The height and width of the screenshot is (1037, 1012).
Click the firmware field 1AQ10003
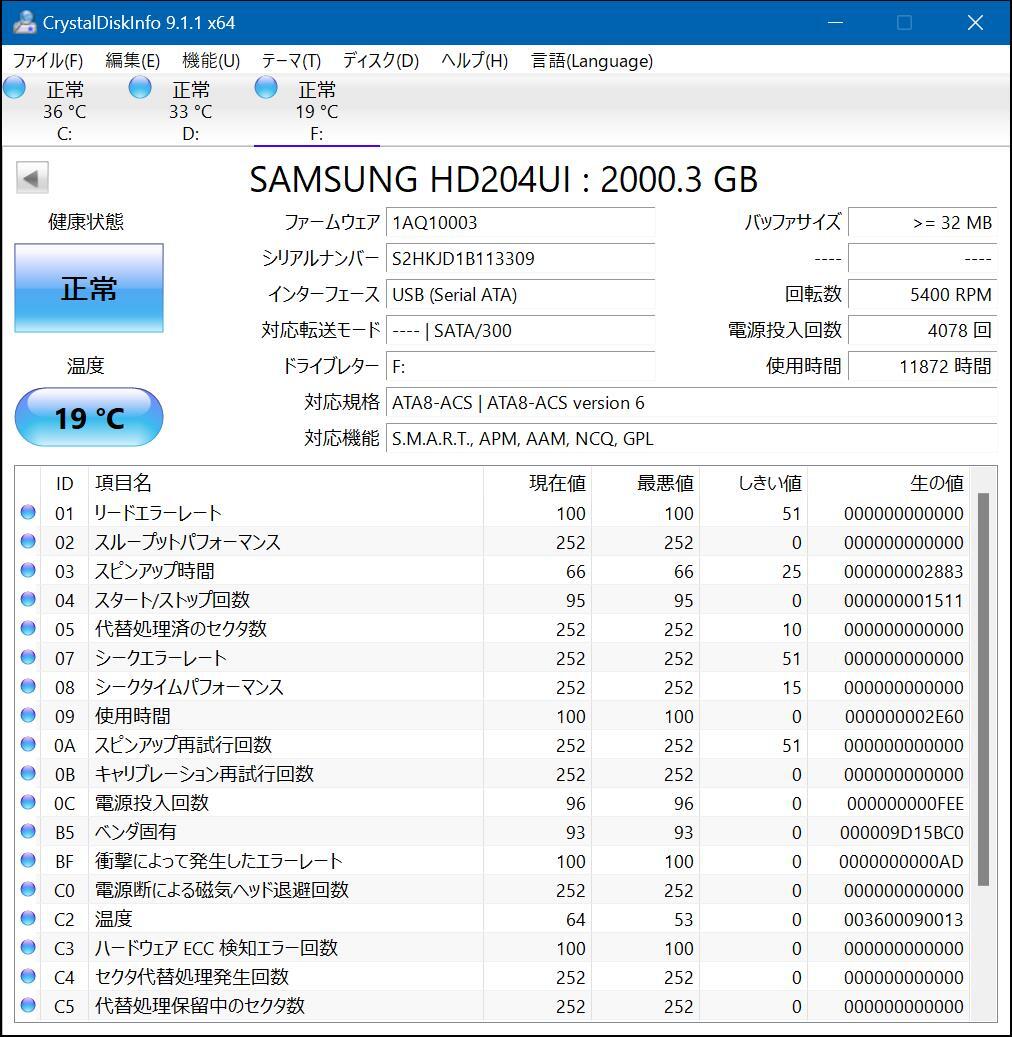pos(520,222)
